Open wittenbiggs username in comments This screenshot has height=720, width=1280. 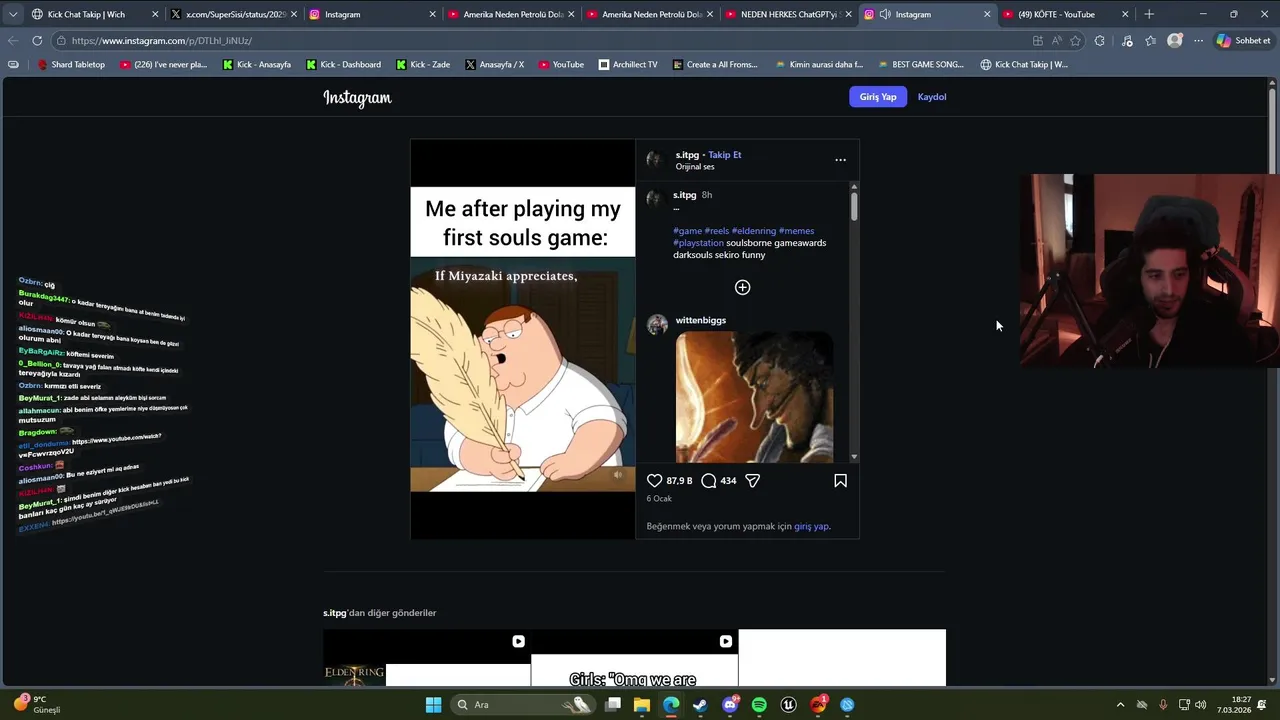pos(701,320)
